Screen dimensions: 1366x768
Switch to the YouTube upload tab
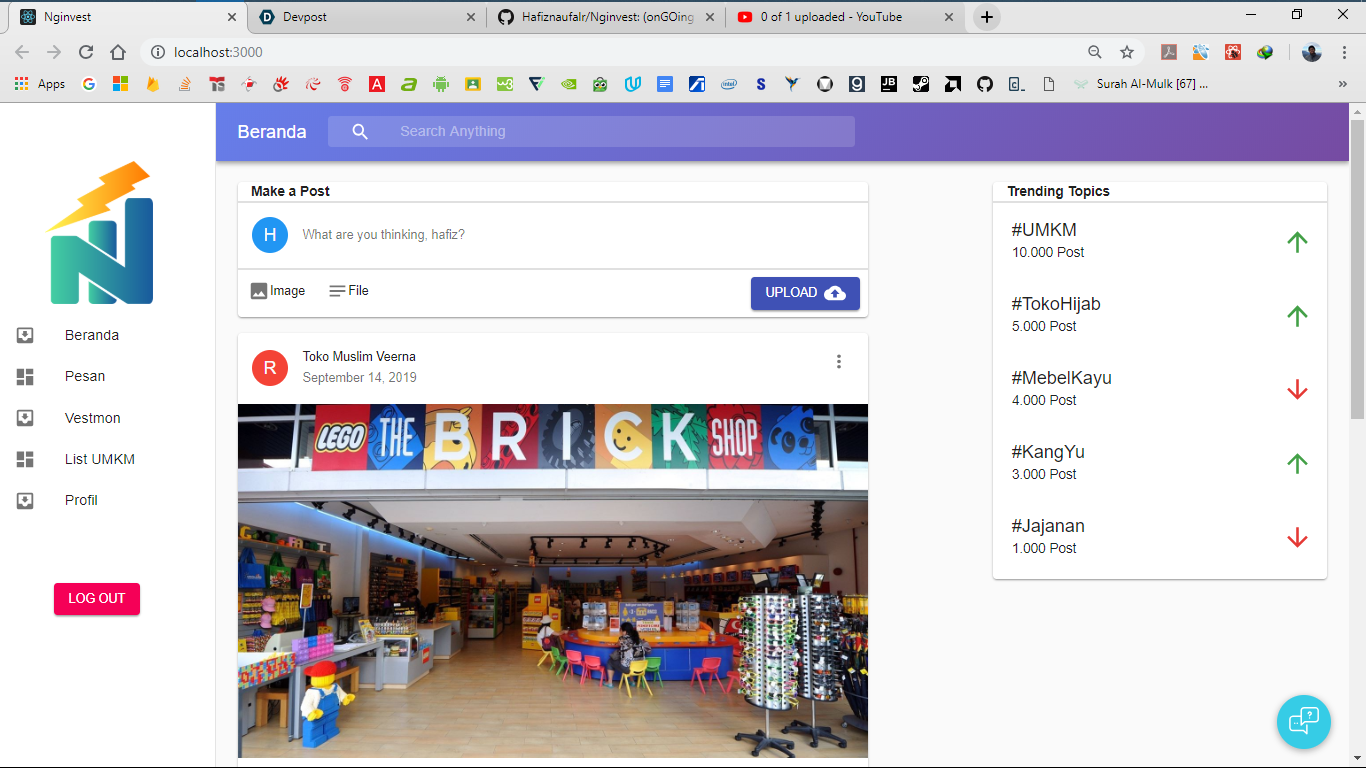pos(847,17)
